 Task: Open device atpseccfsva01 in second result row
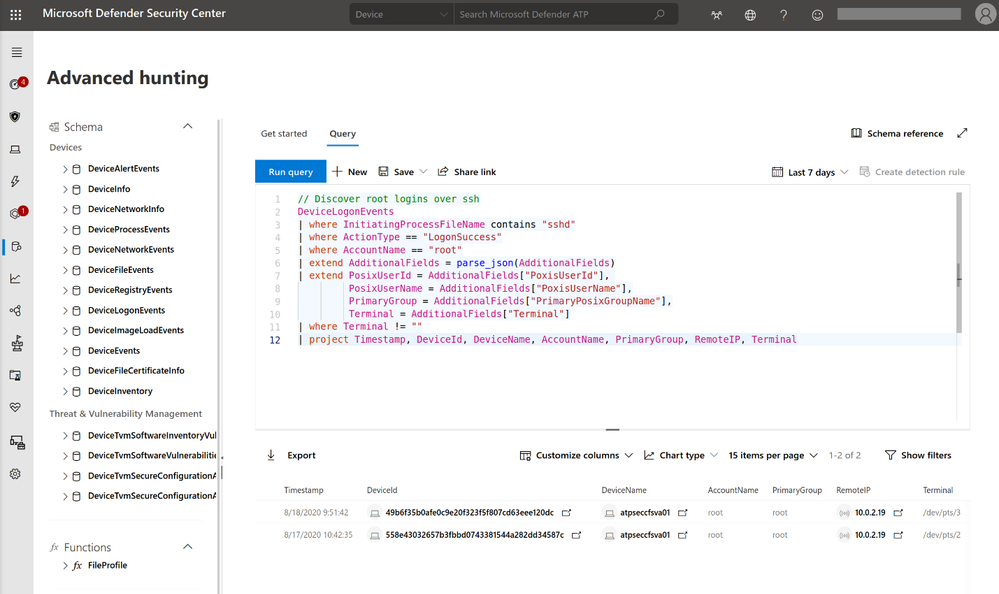point(645,535)
